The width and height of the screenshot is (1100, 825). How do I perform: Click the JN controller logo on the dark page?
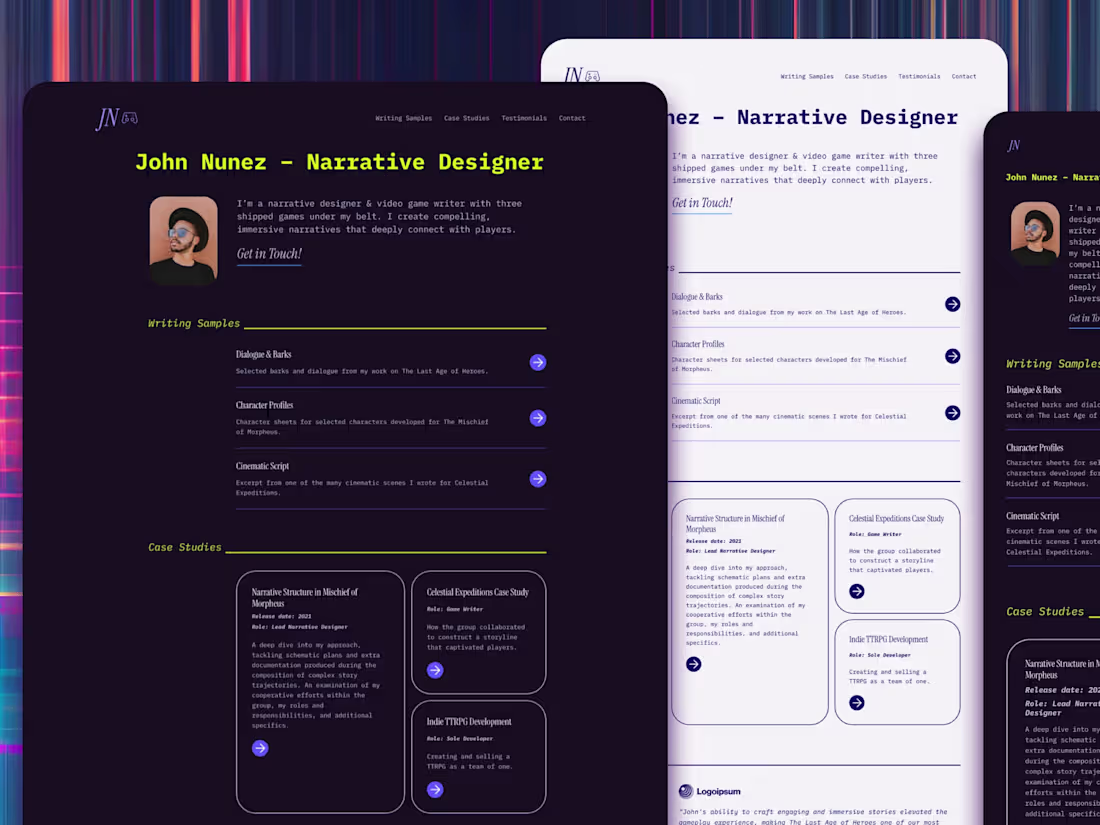(x=117, y=117)
